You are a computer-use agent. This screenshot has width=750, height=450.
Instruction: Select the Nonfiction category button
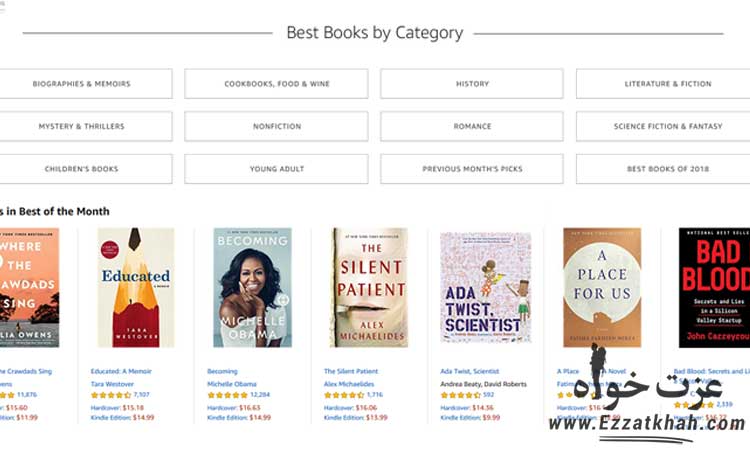276,126
